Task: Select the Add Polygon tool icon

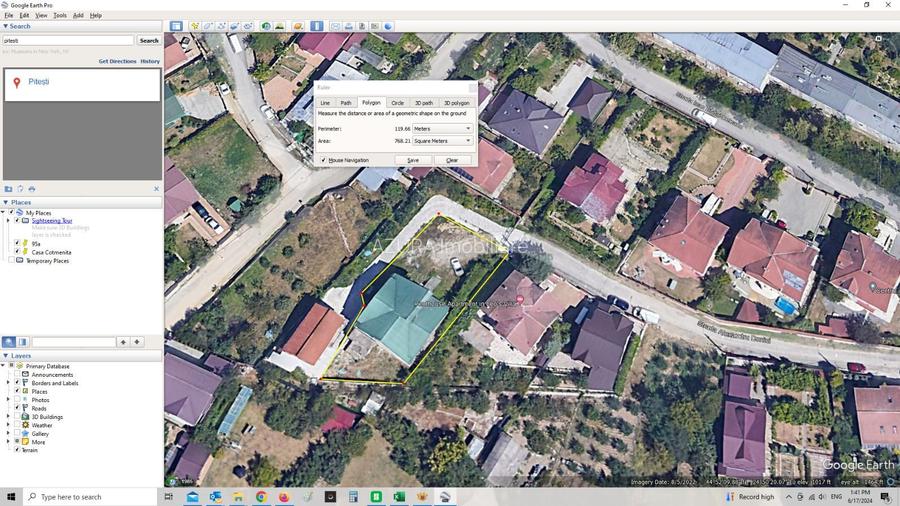Action: [x=209, y=26]
